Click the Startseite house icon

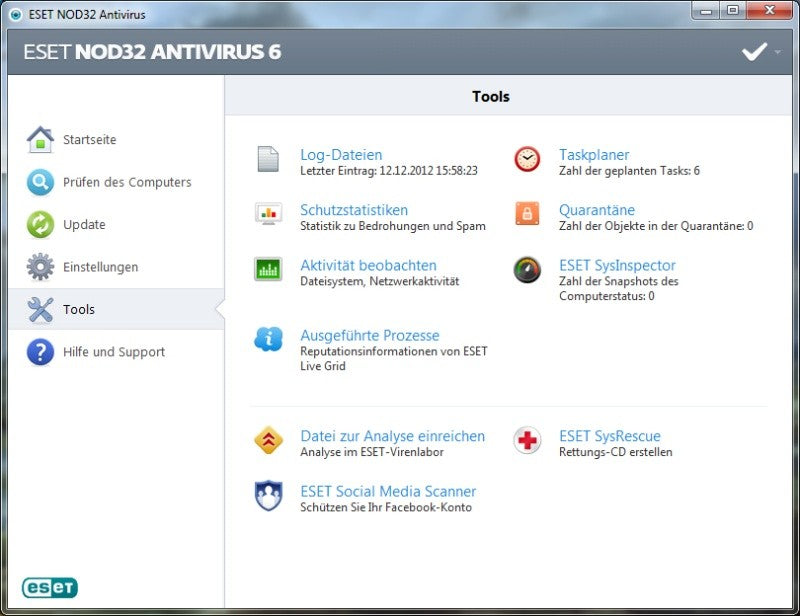40,139
